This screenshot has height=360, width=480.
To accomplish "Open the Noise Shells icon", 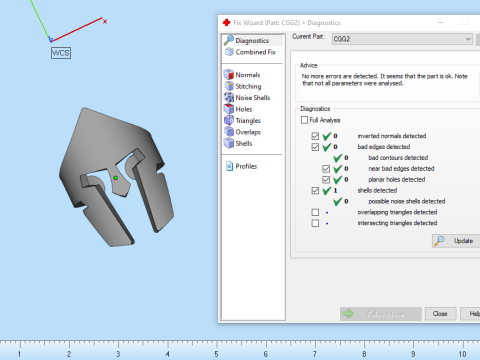I will 229,97.
